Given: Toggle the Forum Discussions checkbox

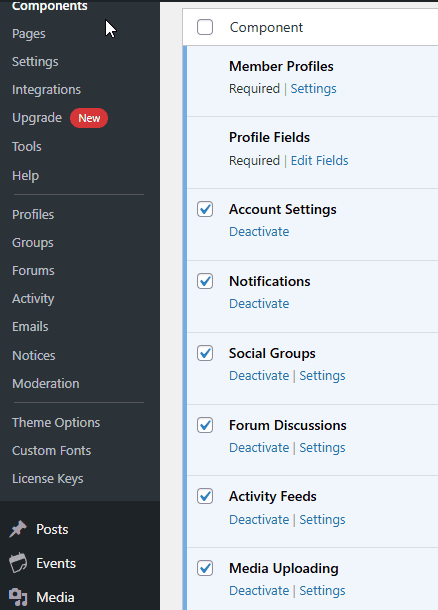Looking at the screenshot, I should click(x=205, y=425).
